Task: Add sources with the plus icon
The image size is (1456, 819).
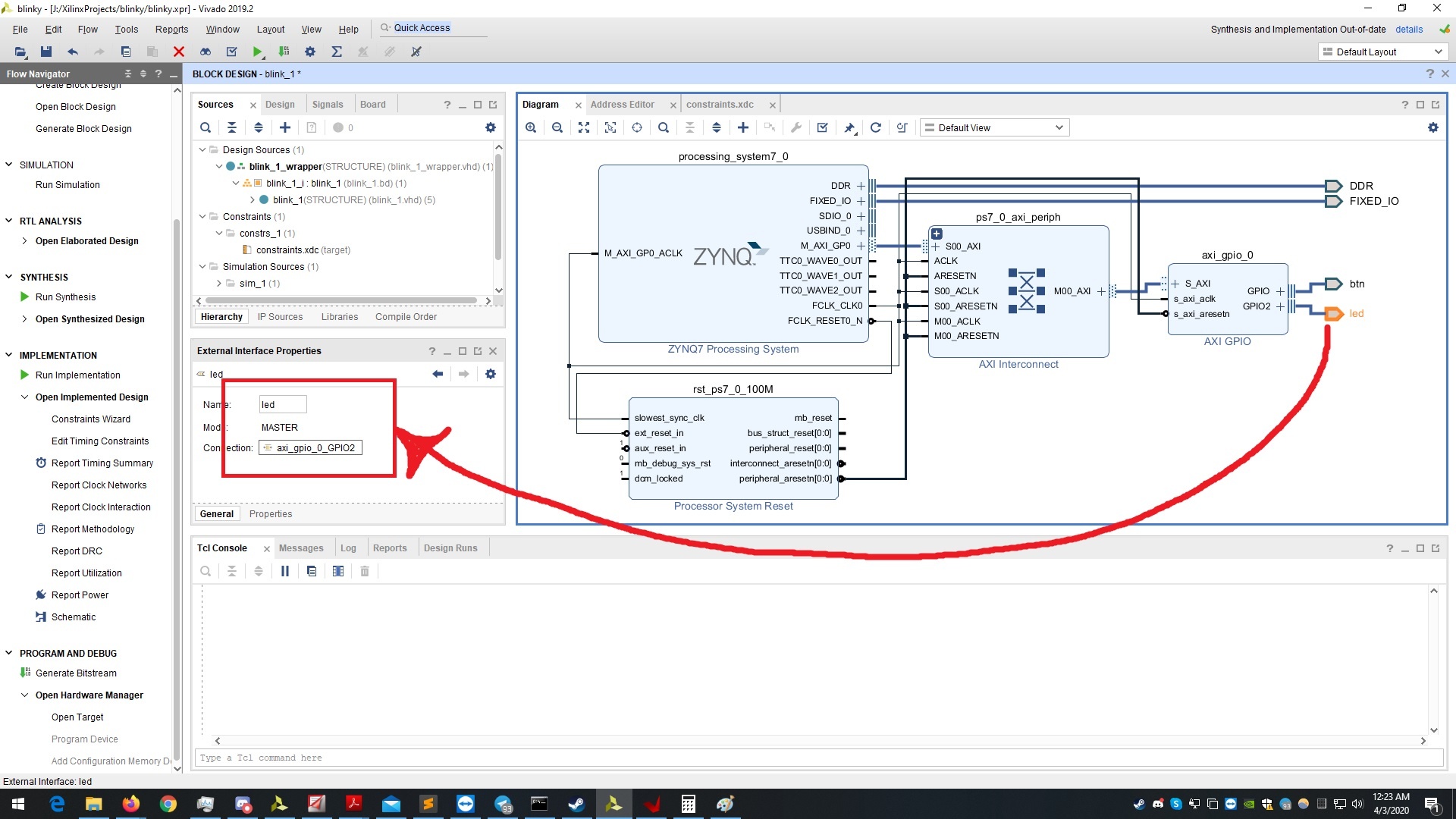Action: [285, 127]
